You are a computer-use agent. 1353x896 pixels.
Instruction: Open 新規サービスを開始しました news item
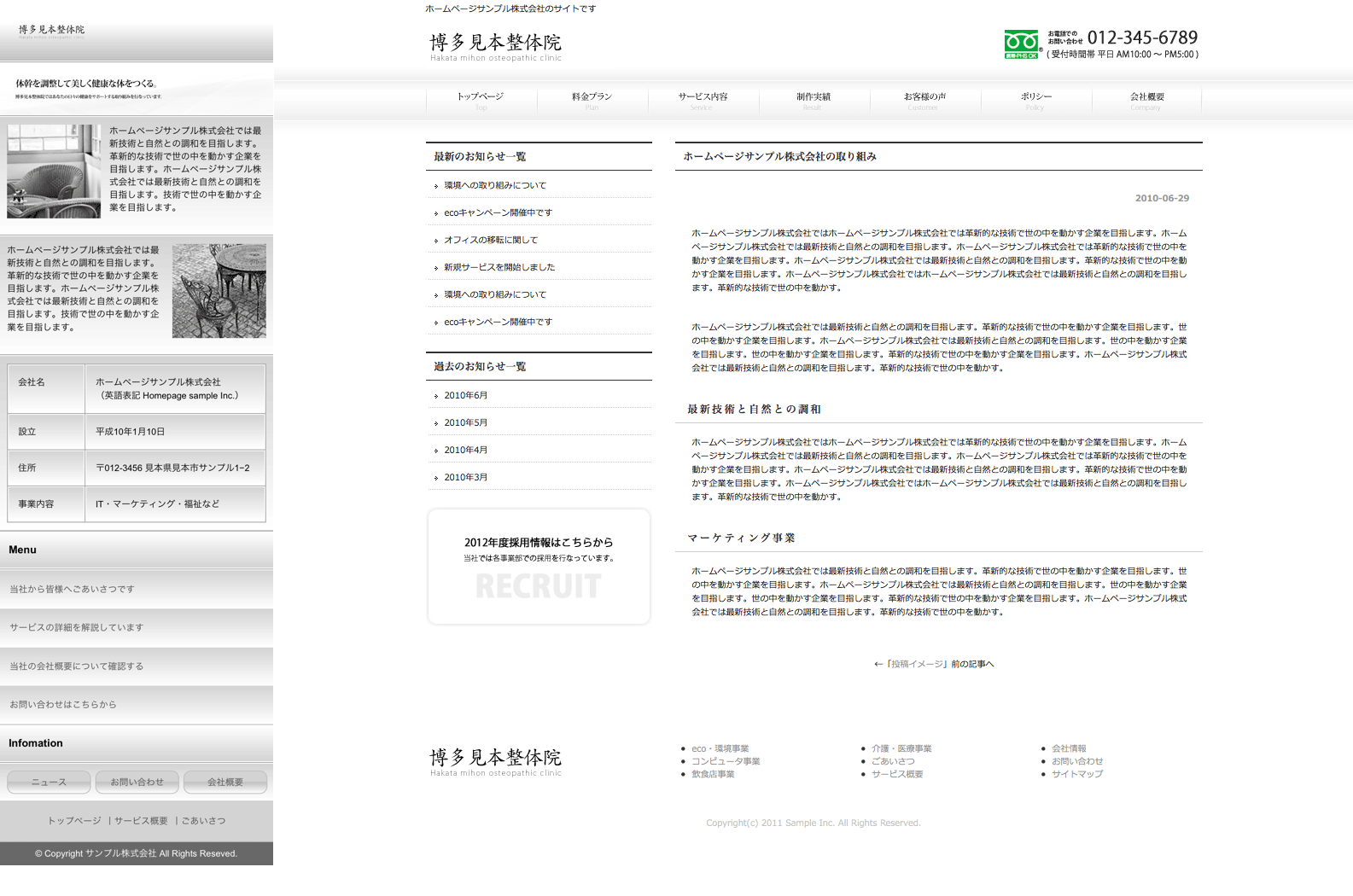click(499, 268)
